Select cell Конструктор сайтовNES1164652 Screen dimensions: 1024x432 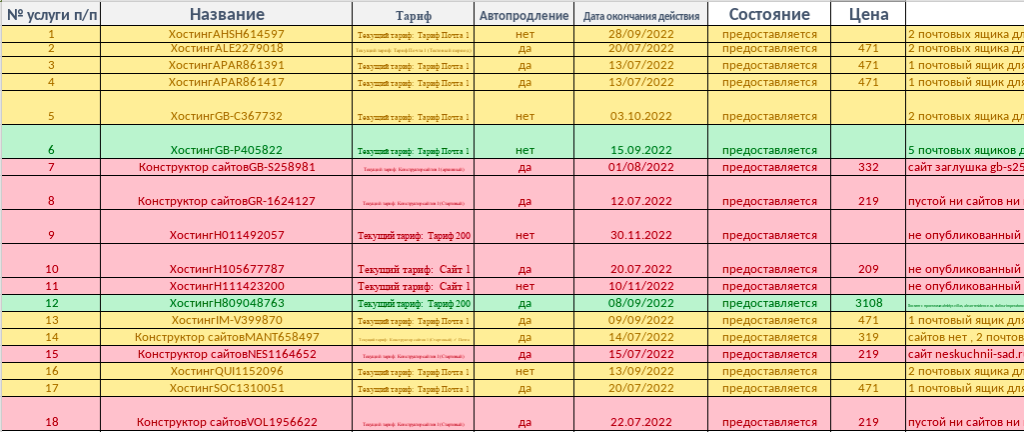coord(227,354)
